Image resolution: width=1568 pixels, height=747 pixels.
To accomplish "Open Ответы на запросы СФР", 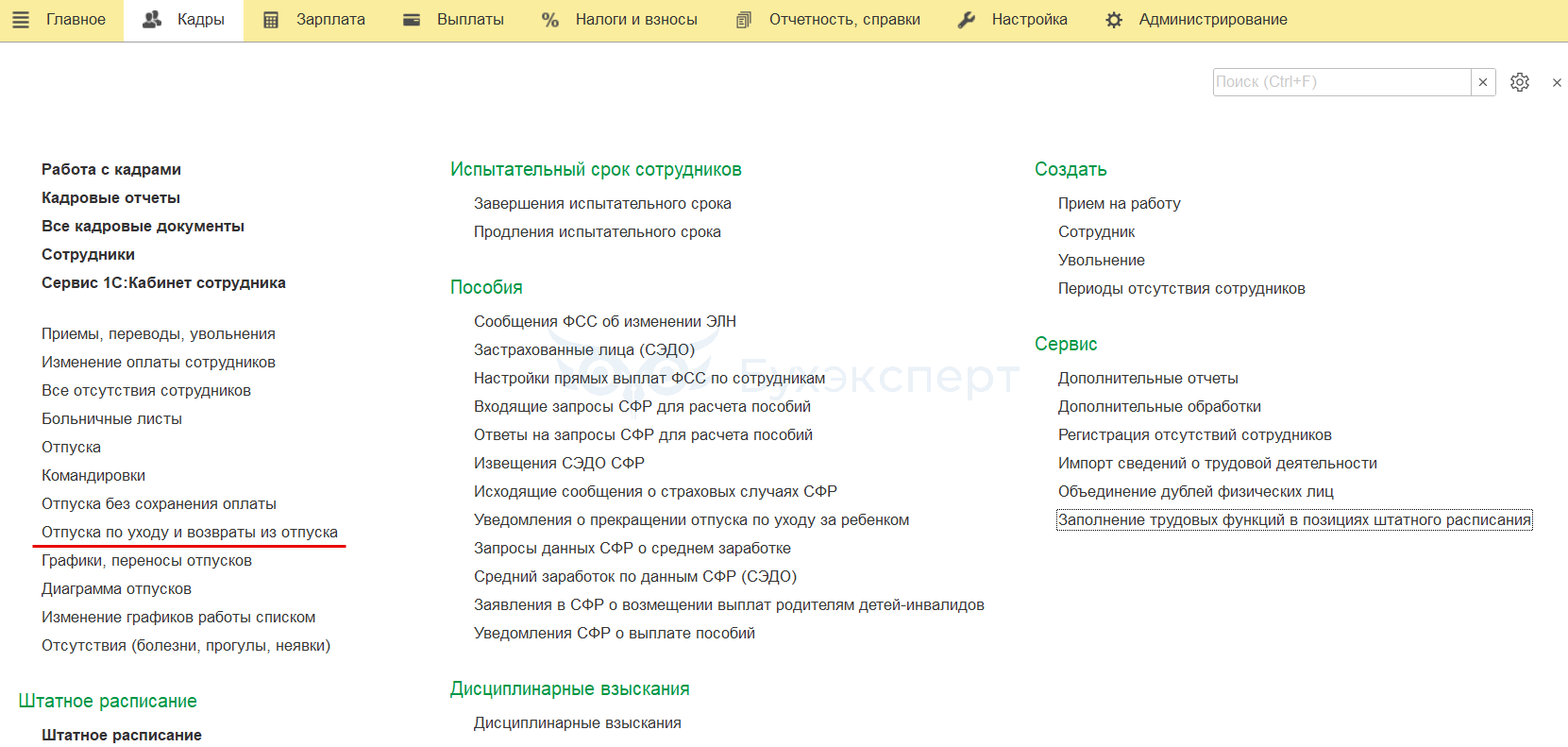I will 643,435.
